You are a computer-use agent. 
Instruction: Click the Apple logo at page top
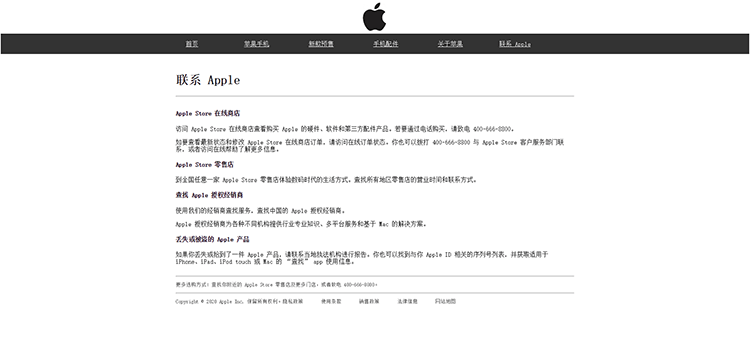tap(374, 17)
